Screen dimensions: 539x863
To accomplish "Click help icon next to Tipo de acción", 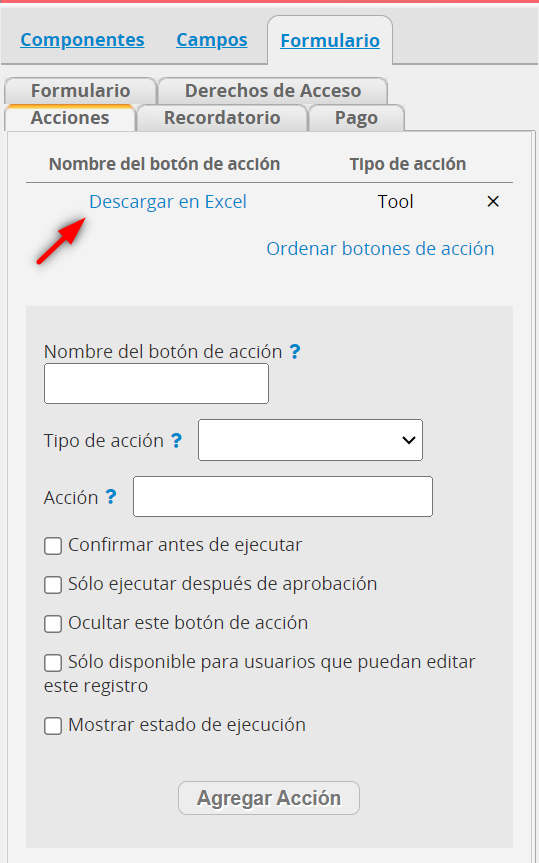I will pos(176,440).
